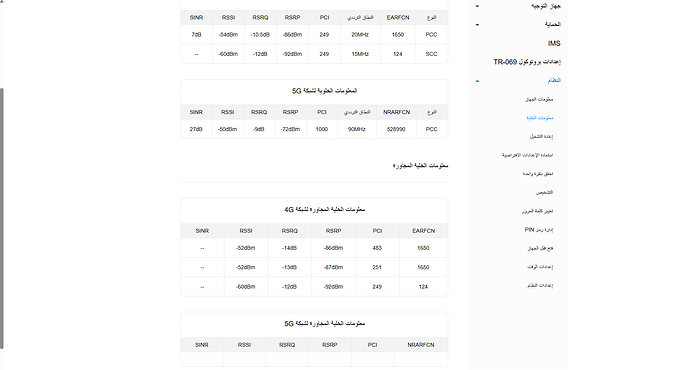Click the -9dB RSRQ cell
Viewport: 690px width, 370px height.
[x=259, y=129]
